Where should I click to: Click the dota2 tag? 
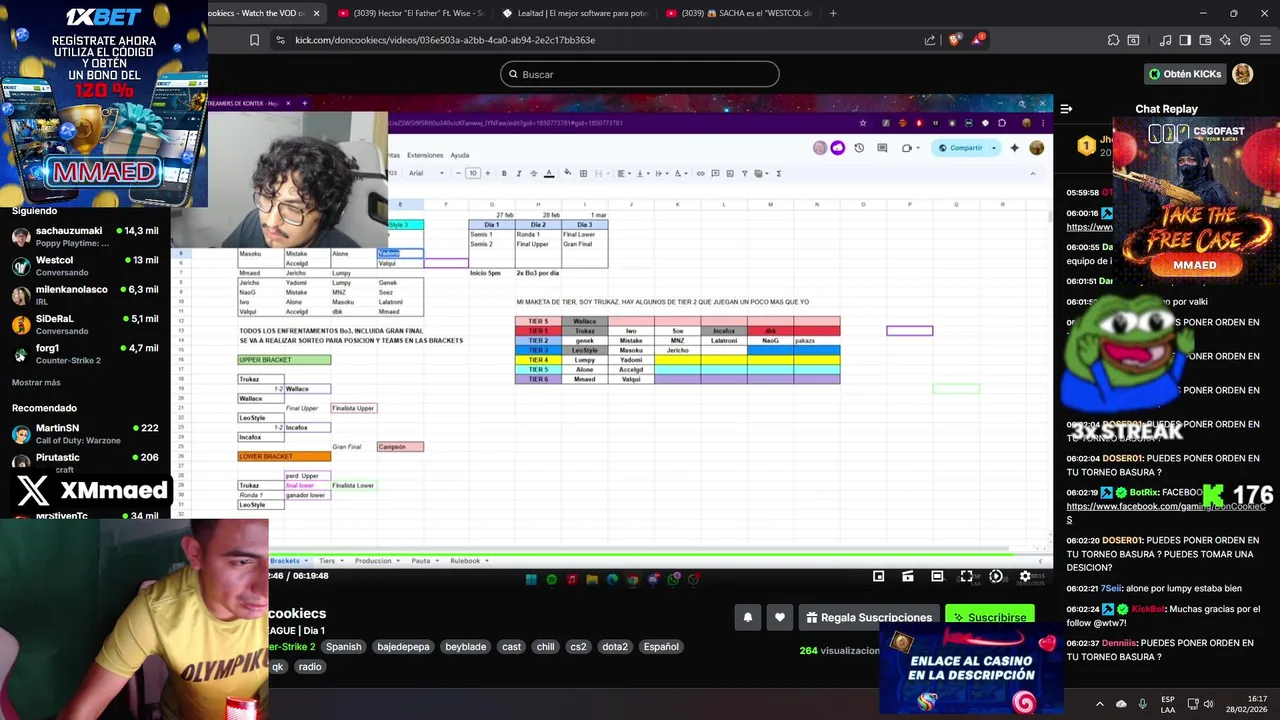click(x=615, y=647)
